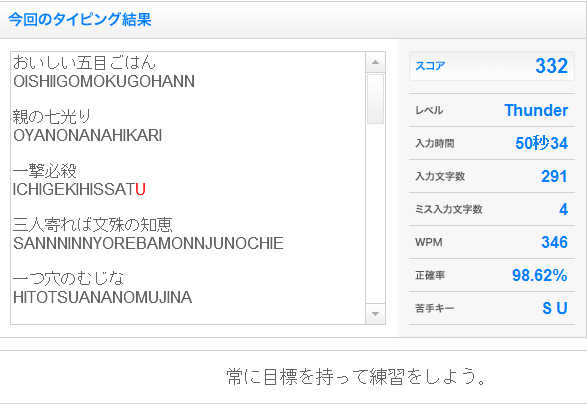The height and width of the screenshot is (404, 587).
Task: Click the accuracy value 98.62%
Action: tap(540, 275)
